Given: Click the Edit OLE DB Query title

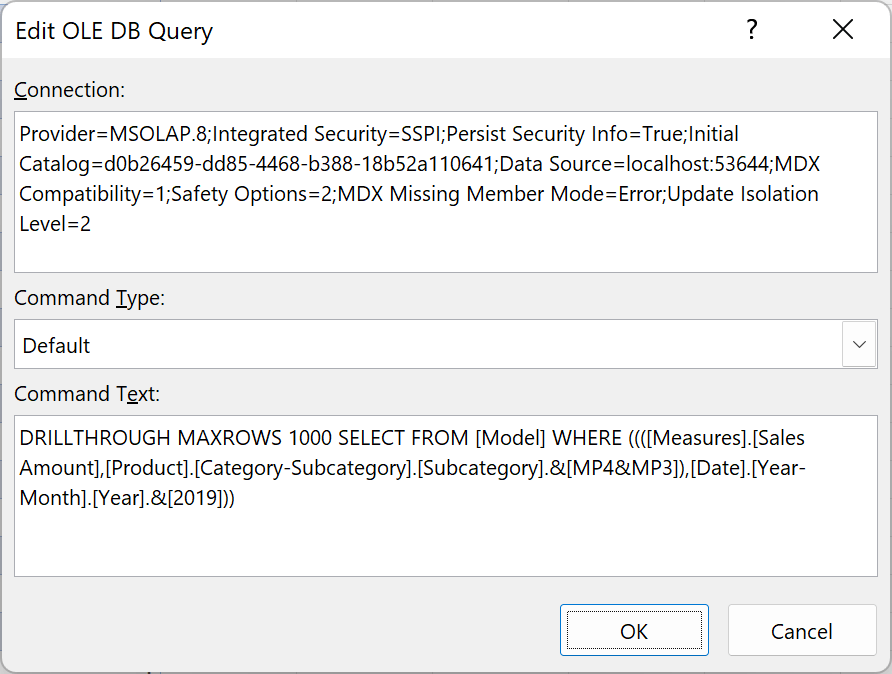Looking at the screenshot, I should click(x=114, y=31).
